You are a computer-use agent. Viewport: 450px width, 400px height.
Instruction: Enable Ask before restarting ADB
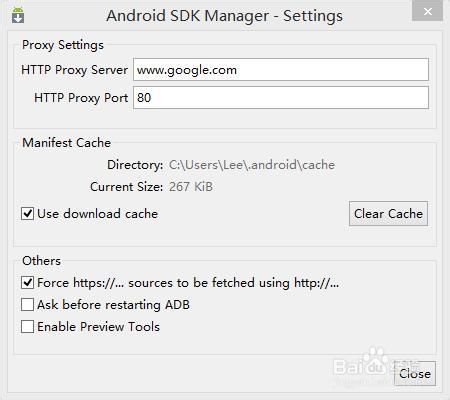[27, 305]
